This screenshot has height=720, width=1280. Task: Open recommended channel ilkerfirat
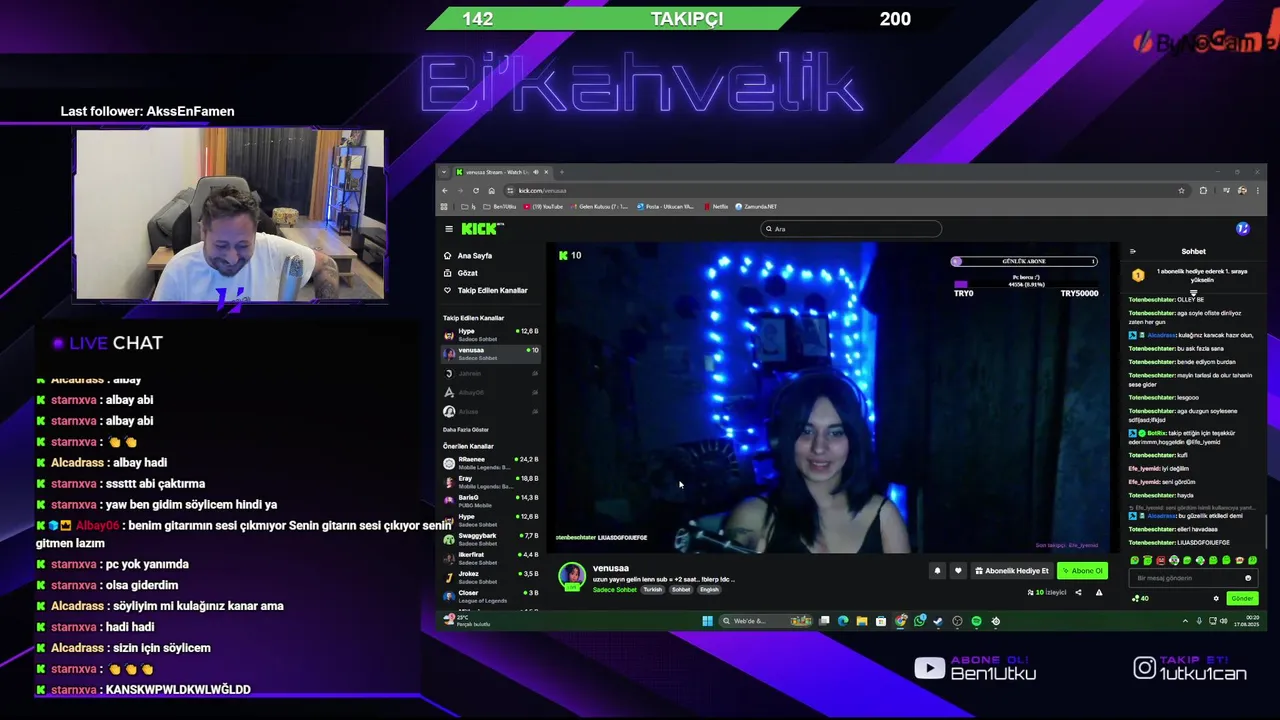coord(491,557)
